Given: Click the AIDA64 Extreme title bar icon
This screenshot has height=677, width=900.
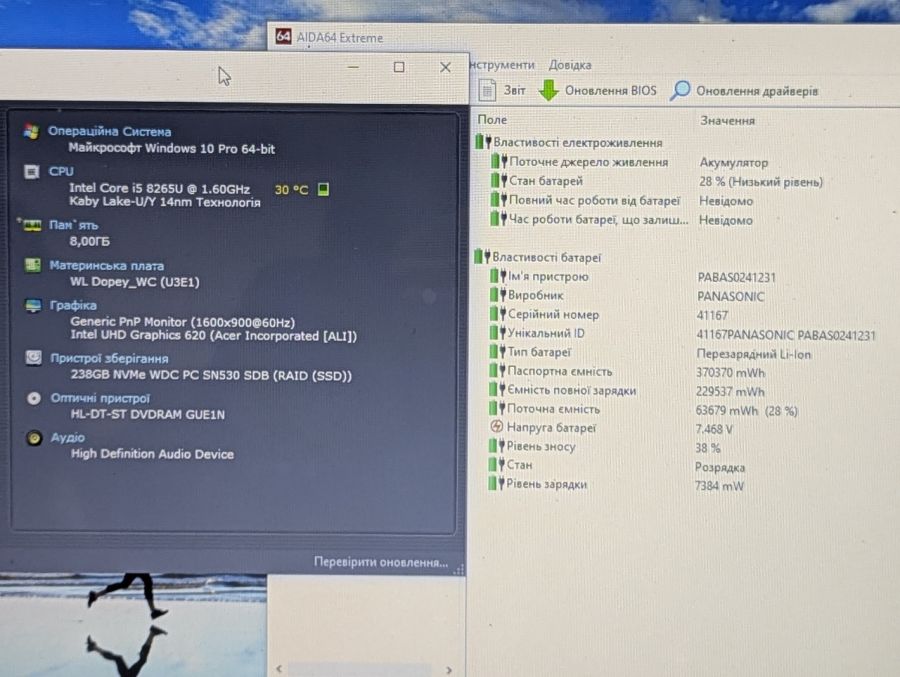Looking at the screenshot, I should (283, 37).
